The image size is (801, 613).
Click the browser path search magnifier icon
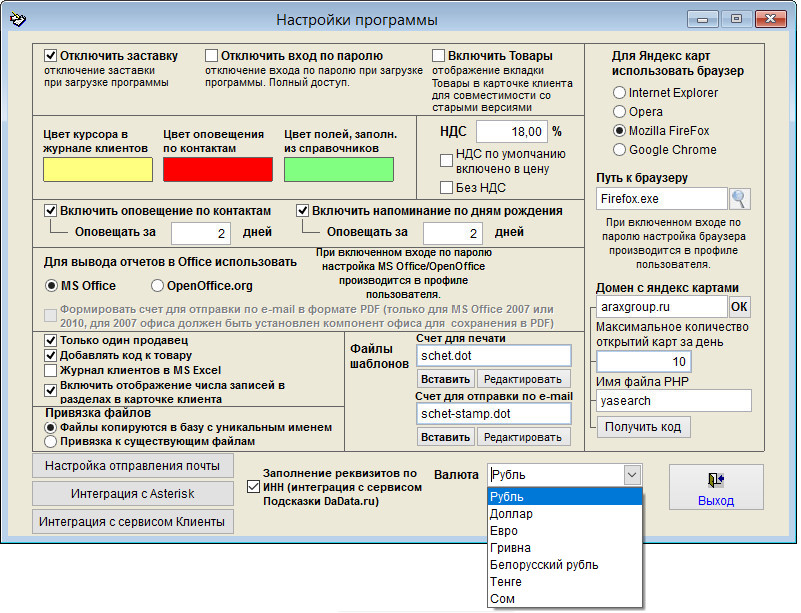coord(739,199)
